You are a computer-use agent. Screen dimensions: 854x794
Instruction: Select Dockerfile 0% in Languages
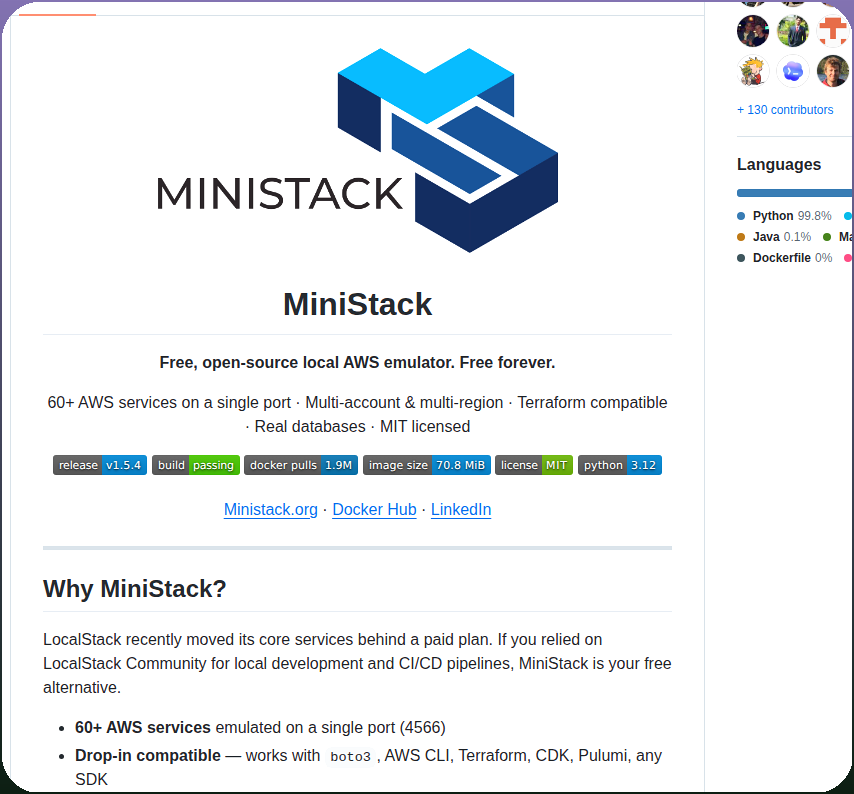(x=784, y=258)
